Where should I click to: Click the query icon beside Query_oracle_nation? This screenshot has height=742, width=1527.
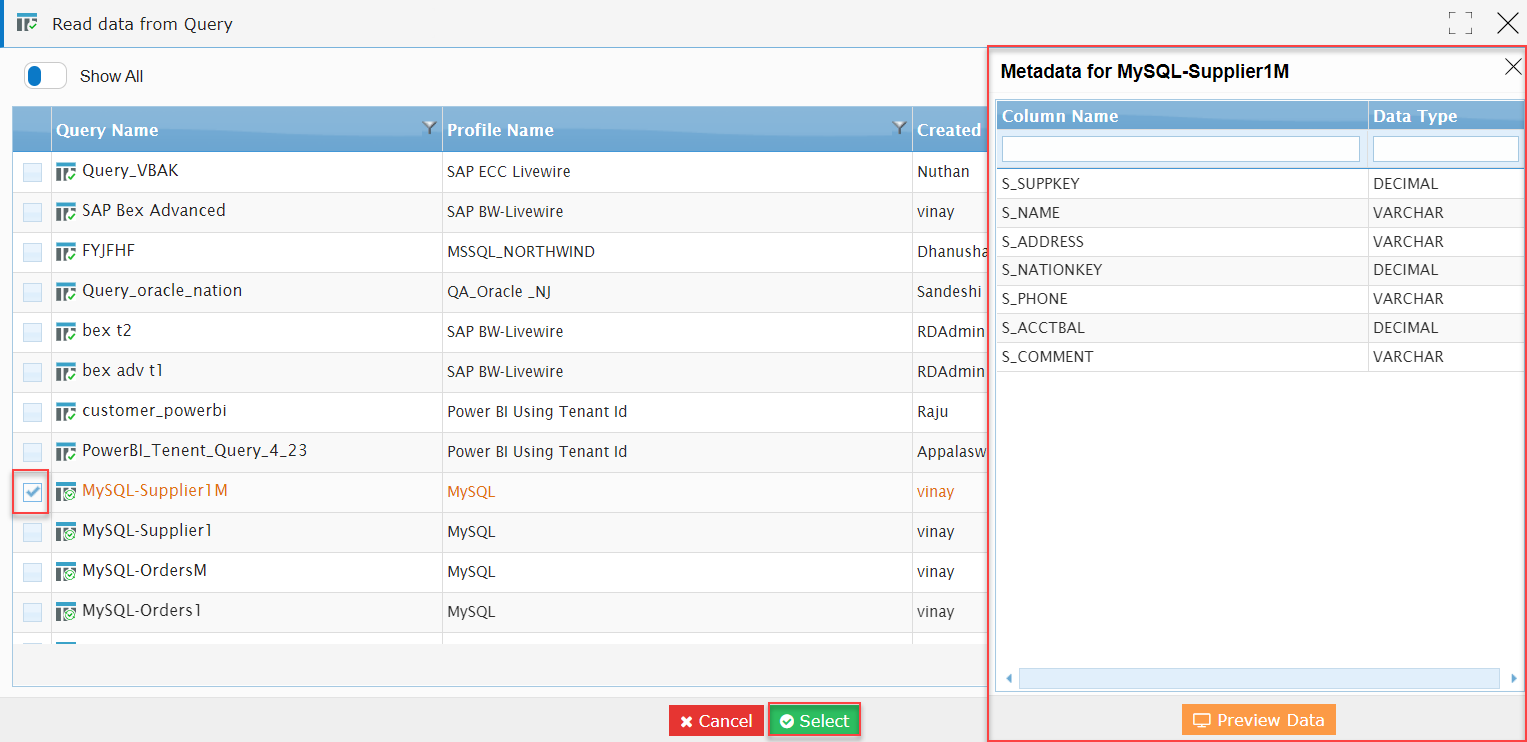click(66, 292)
